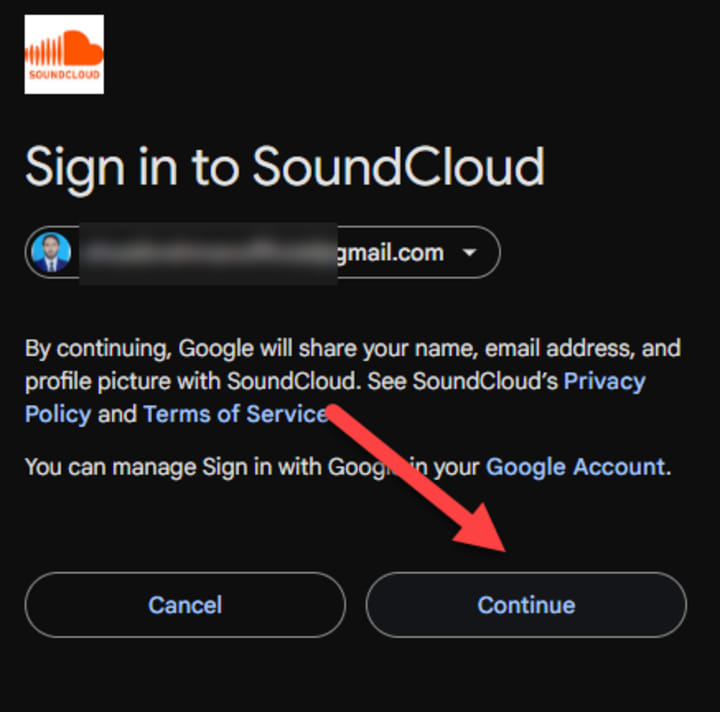Viewport: 720px width, 712px height.
Task: Click the word Policy in the link
Action: (x=58, y=414)
